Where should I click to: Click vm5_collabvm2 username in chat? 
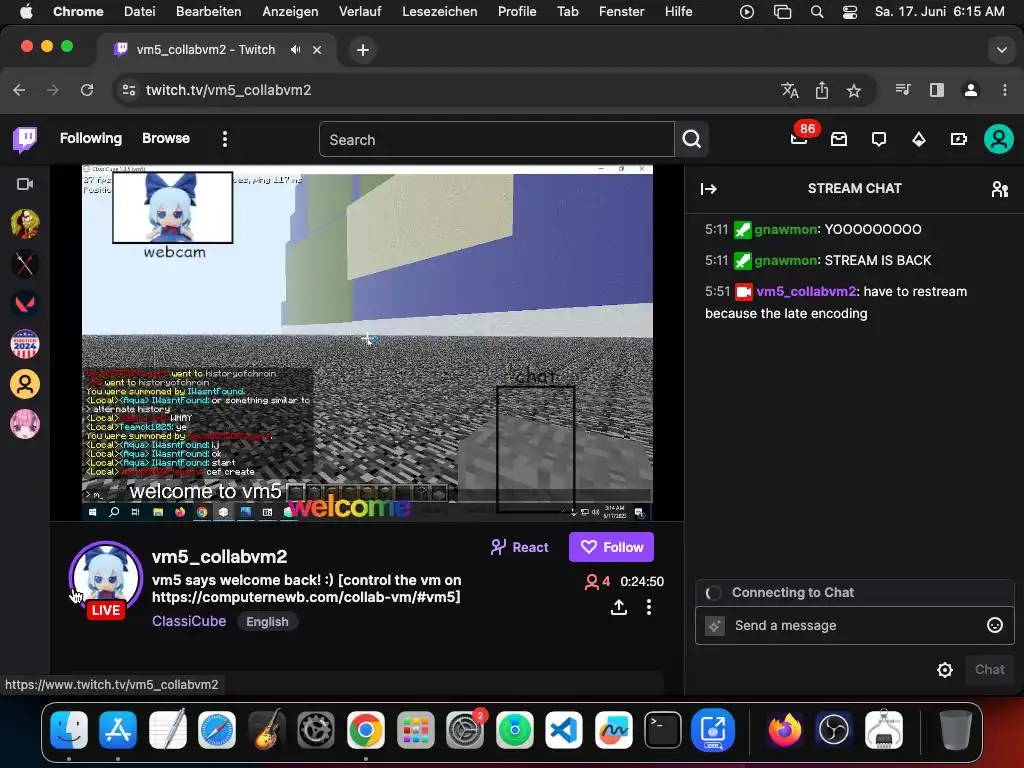pyautogui.click(x=806, y=291)
